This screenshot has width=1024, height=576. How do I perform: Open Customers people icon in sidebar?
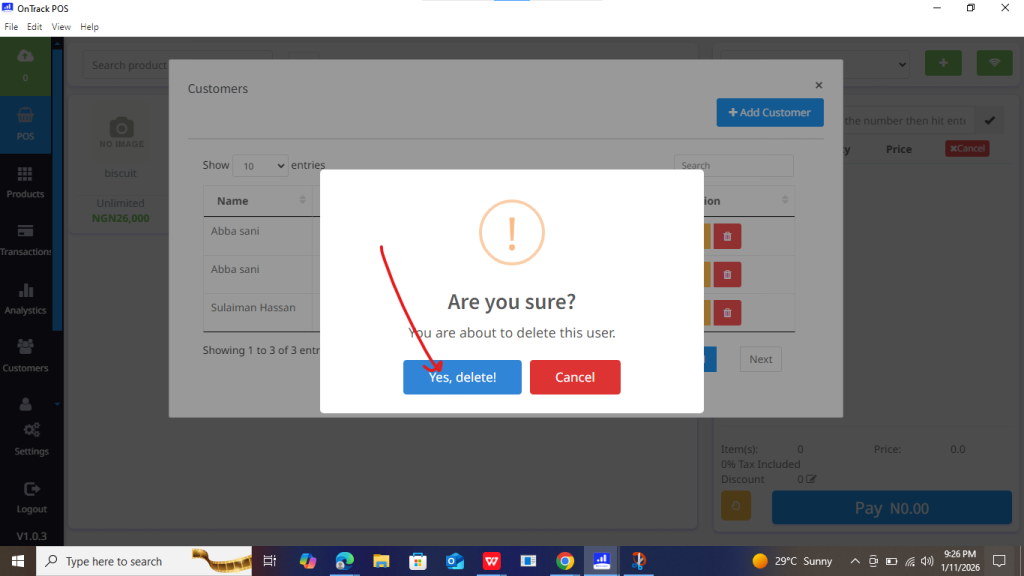pos(26,355)
